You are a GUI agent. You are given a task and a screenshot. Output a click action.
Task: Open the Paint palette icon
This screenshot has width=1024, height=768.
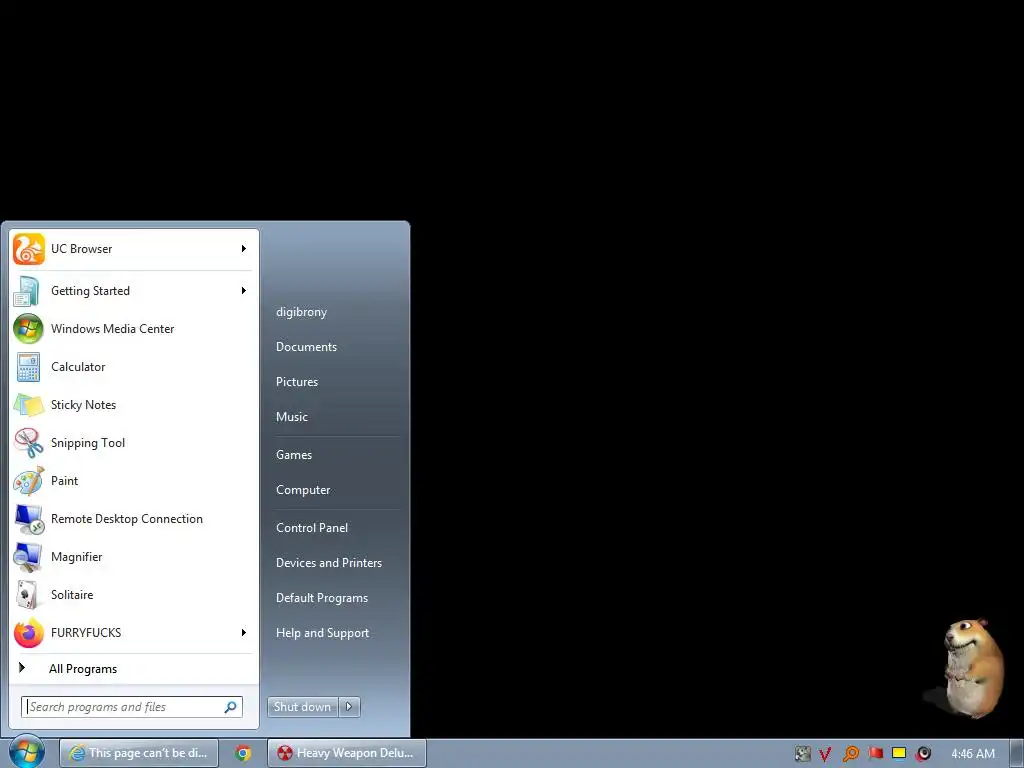pyautogui.click(x=28, y=481)
